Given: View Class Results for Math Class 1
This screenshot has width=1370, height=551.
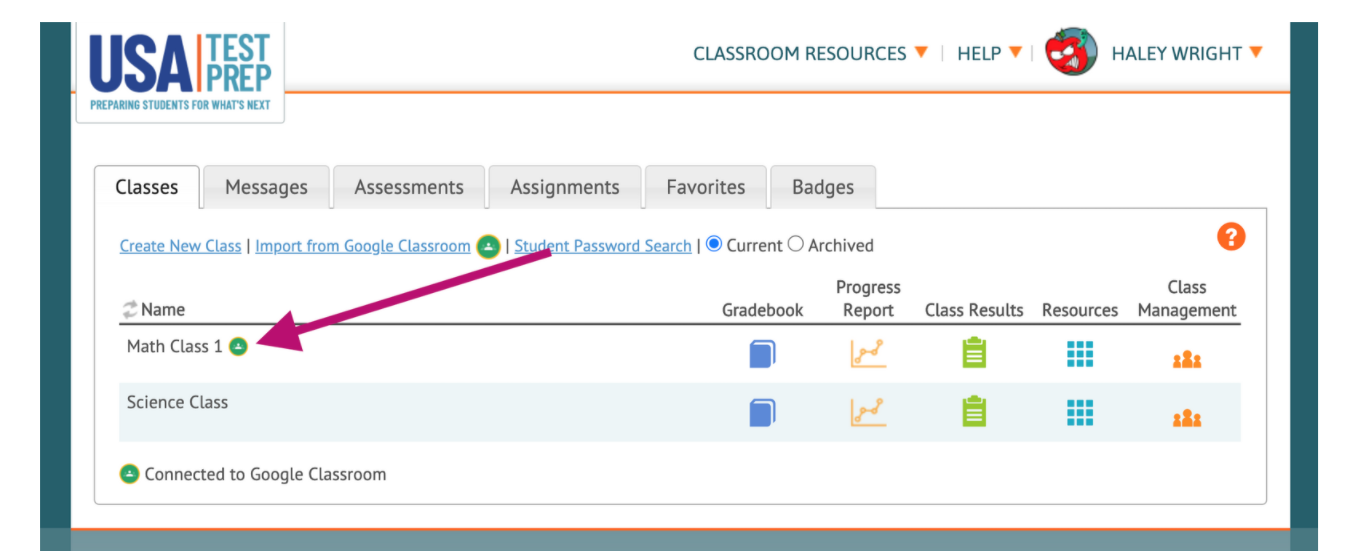Looking at the screenshot, I should [974, 354].
